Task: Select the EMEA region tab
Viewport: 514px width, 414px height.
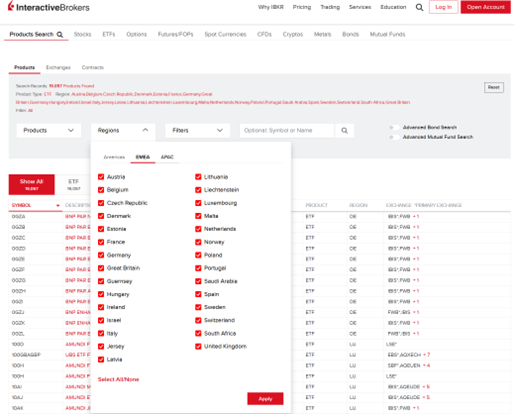Action: (x=143, y=157)
